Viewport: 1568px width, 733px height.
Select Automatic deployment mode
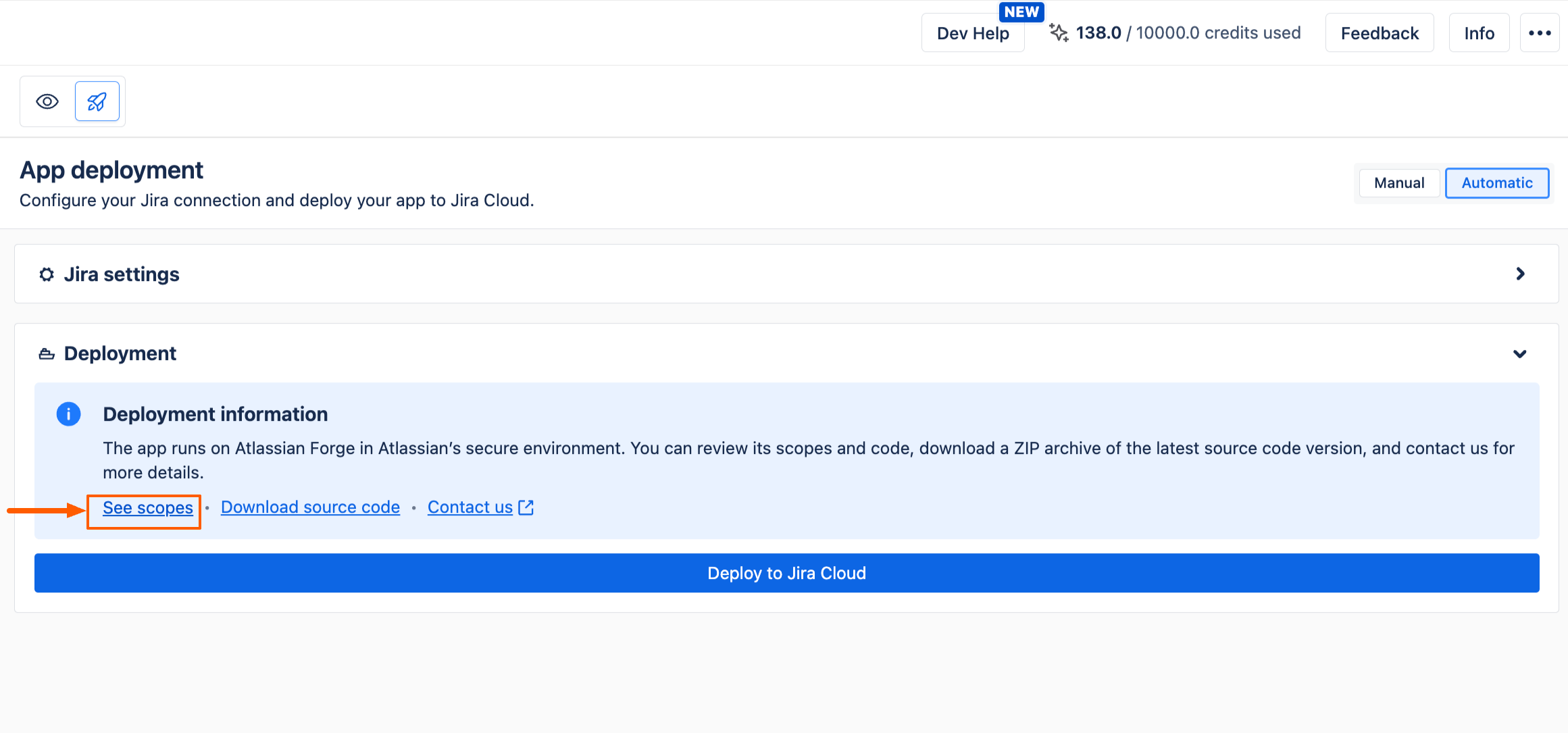(1497, 183)
